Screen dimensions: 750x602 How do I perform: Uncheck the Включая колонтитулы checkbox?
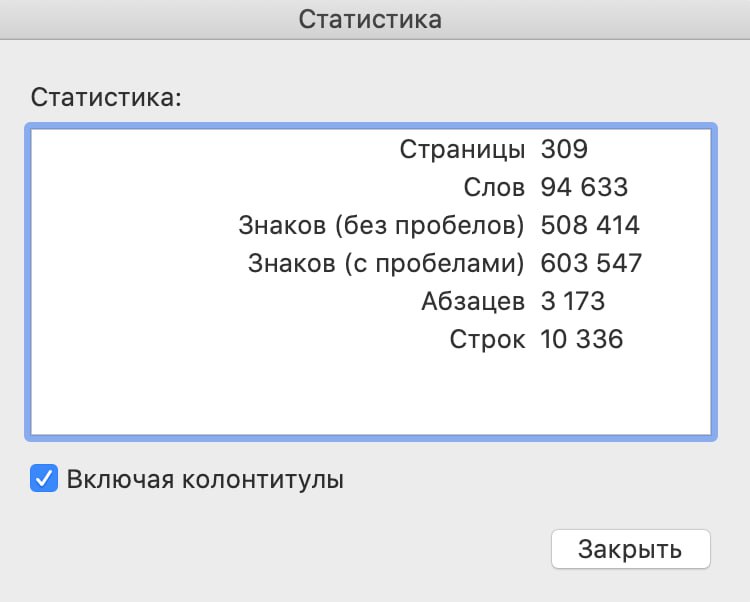(x=44, y=478)
